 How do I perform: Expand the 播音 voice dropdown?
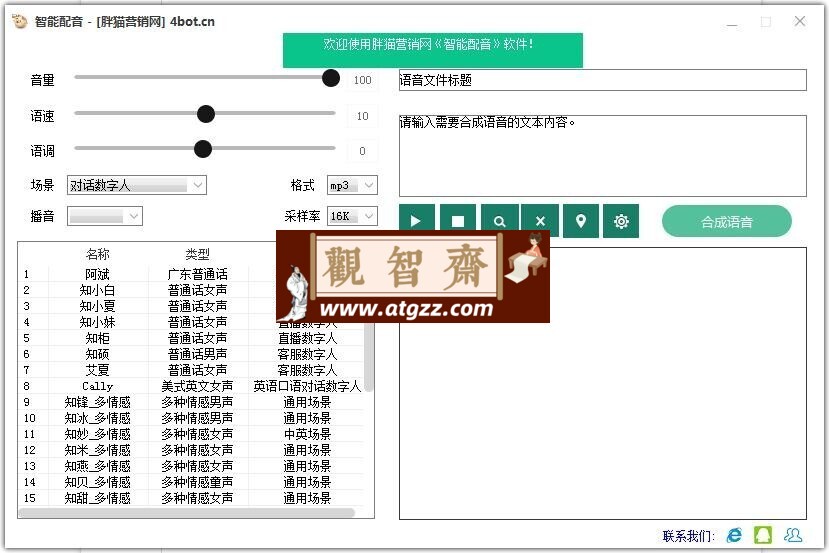[105, 216]
